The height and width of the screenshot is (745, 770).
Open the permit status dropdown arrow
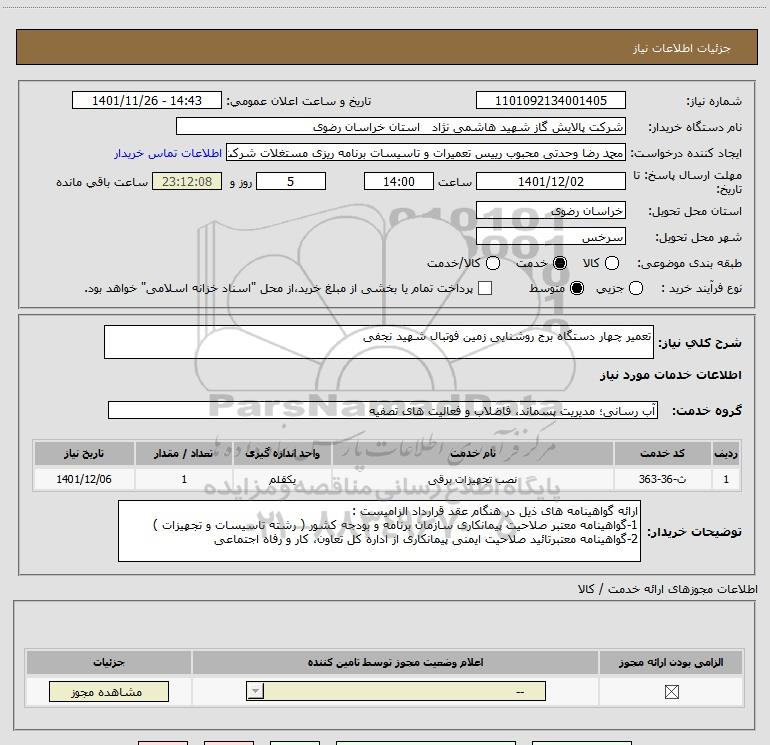(255, 691)
